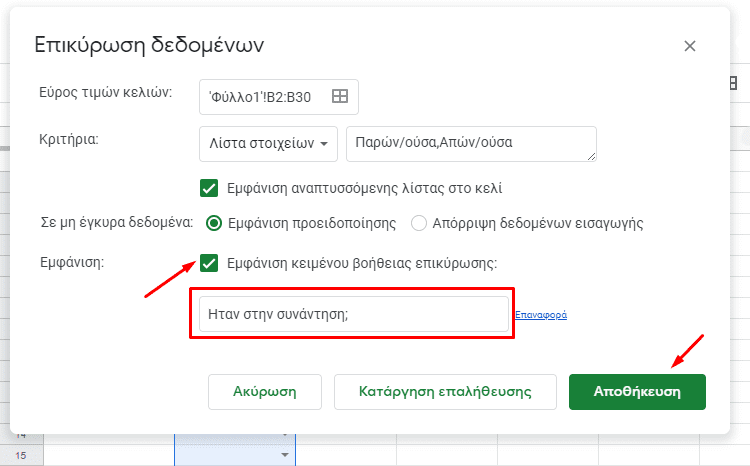The image size is (750, 466).
Task: Uncheck 'Εμφάνιση κειμένου βοήθειας επικύρωσης' checkbox
Action: [209, 263]
